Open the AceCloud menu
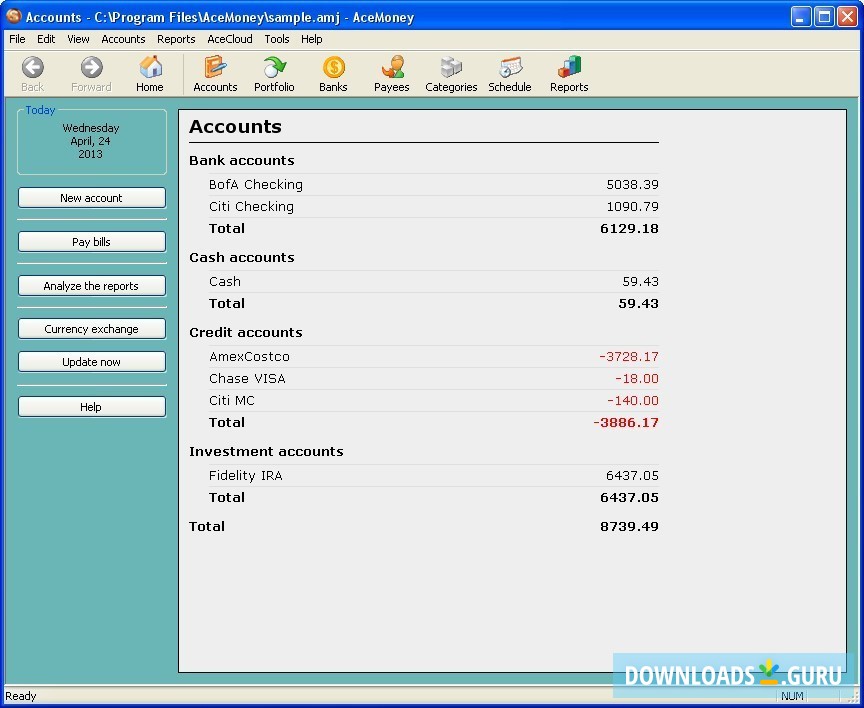Viewport: 864px width, 708px height. tap(230, 39)
